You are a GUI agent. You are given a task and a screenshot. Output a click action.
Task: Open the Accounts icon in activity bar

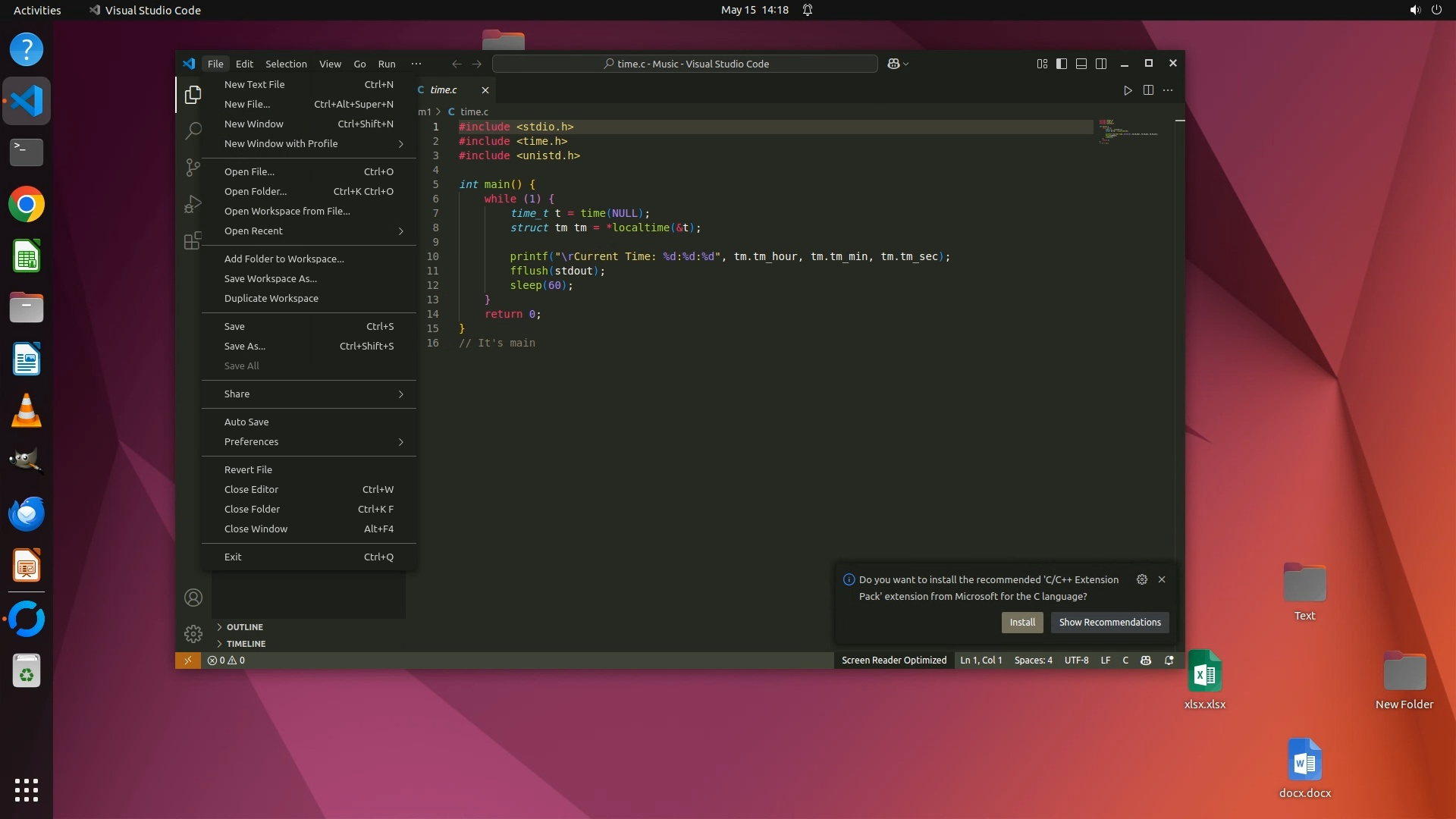[193, 598]
